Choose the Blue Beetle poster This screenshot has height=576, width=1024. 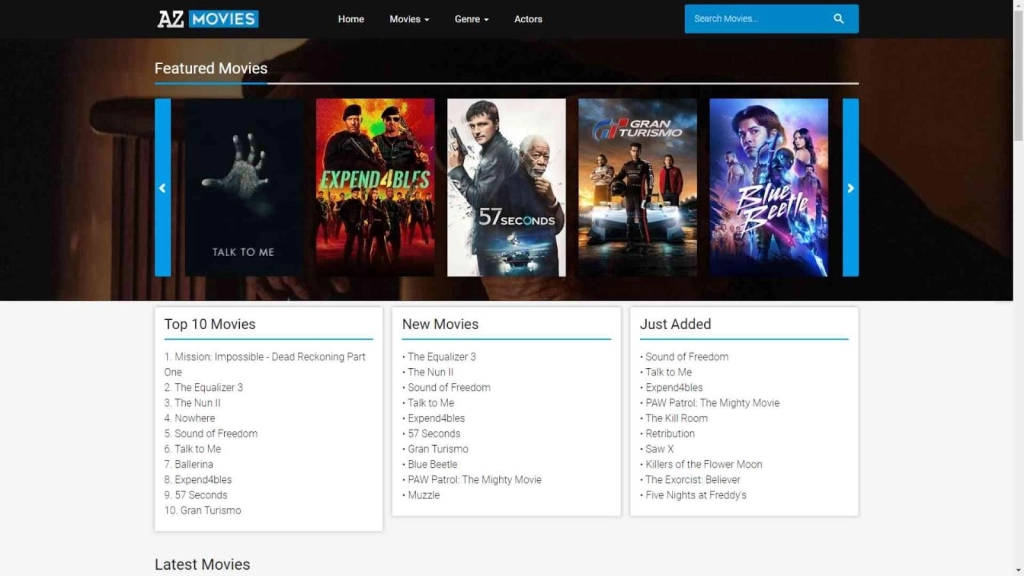[768, 187]
